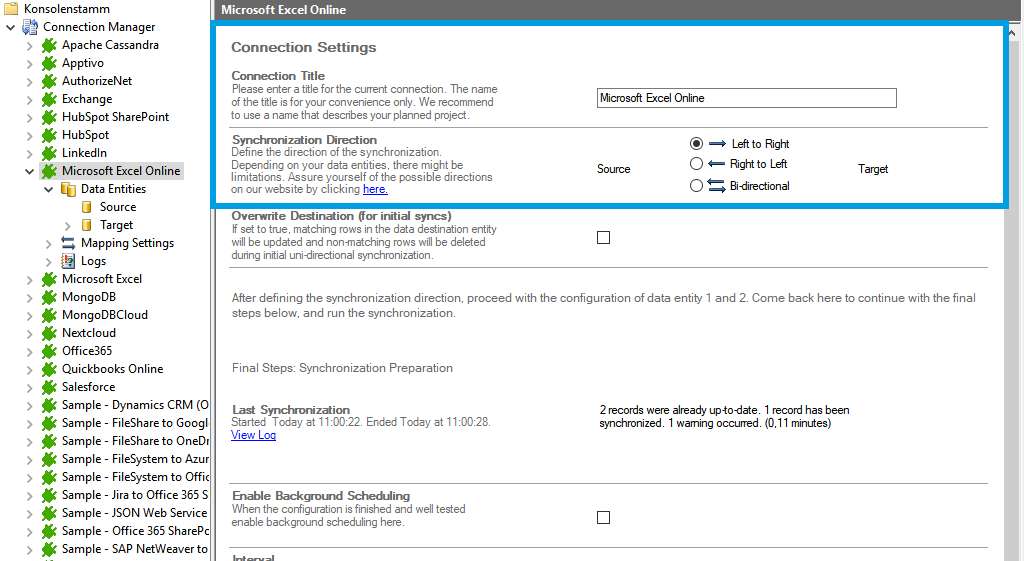Viewport: 1024px width, 561px height.
Task: Click the Konsolenstamm folder icon
Action: pos(11,9)
